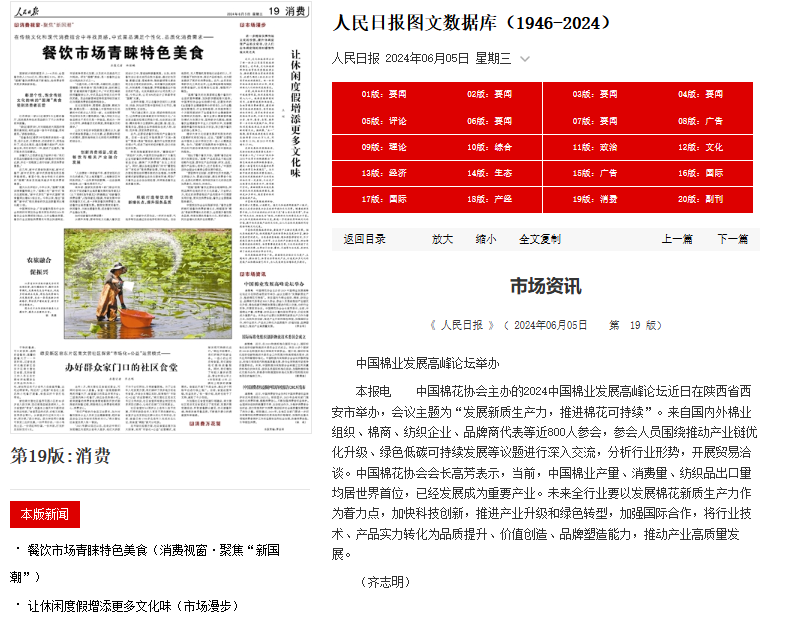The width and height of the screenshot is (792, 620).
Task: Click the 第19版:消费 heading
Action: (x=60, y=456)
